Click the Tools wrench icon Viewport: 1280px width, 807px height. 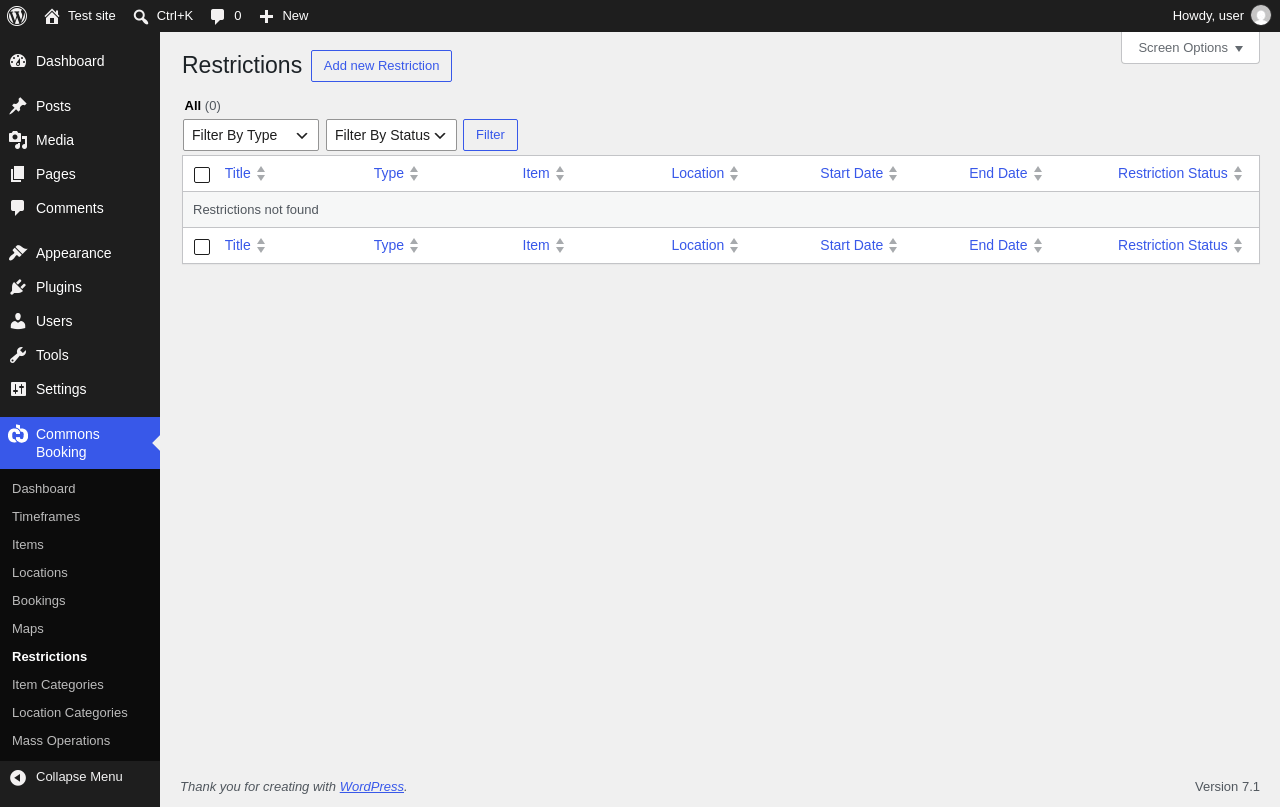[18, 355]
